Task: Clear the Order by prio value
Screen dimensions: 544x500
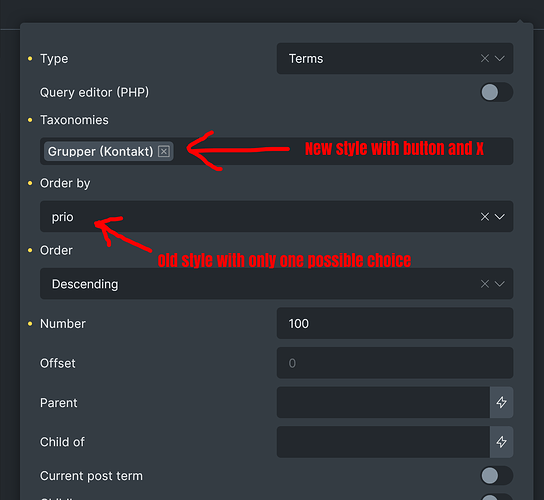Action: (485, 217)
